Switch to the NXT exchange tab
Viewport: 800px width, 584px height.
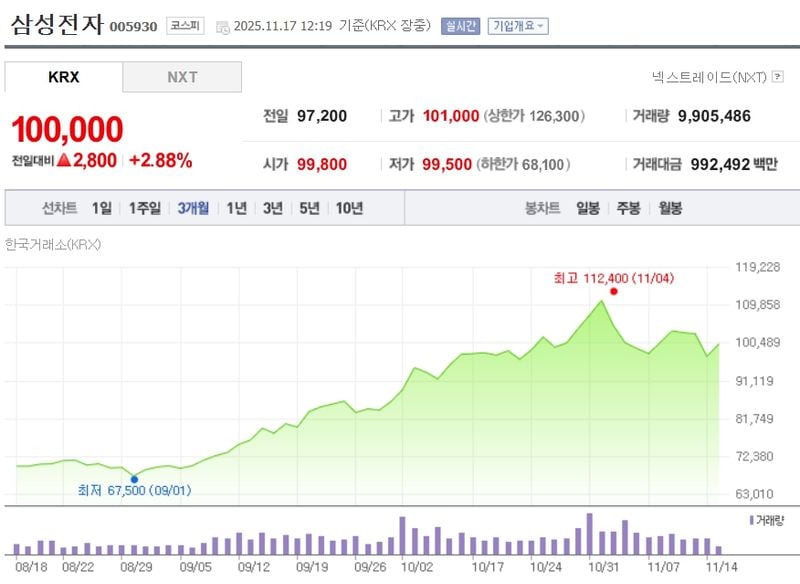click(x=182, y=75)
